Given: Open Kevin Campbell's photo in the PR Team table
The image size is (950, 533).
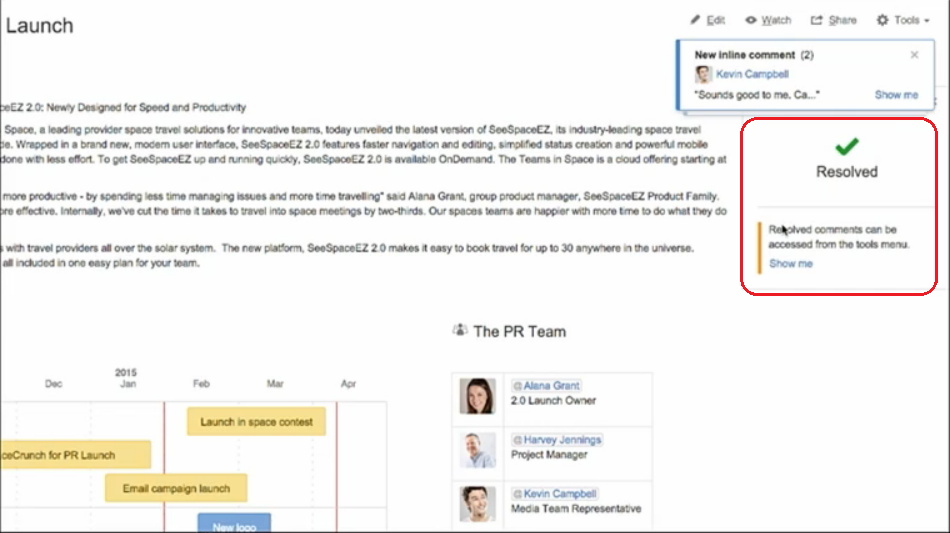Looking at the screenshot, I should [x=477, y=504].
